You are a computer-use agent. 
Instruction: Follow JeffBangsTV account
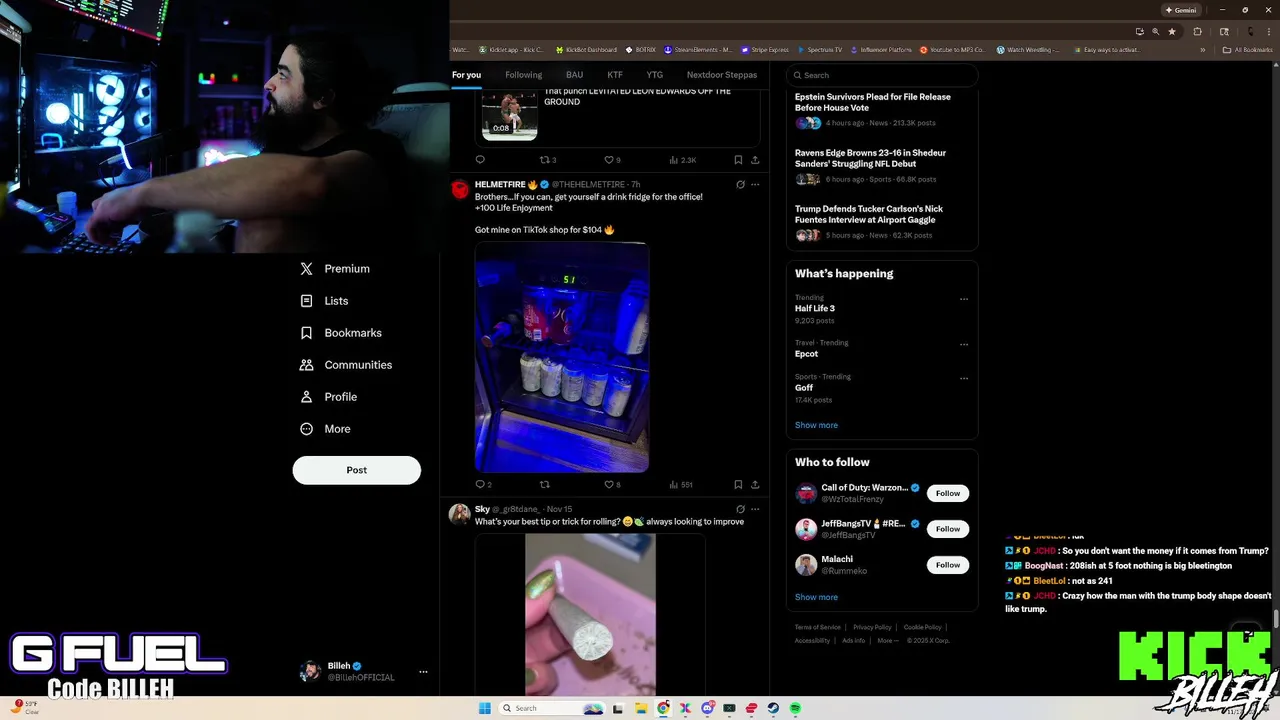(x=948, y=529)
